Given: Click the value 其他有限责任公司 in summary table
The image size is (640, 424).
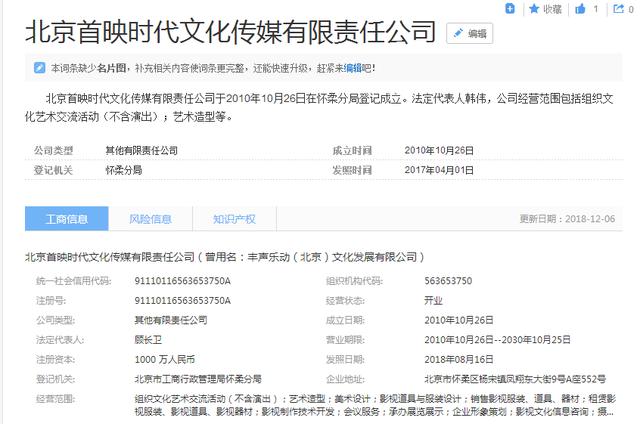Looking at the screenshot, I should coord(142,151).
